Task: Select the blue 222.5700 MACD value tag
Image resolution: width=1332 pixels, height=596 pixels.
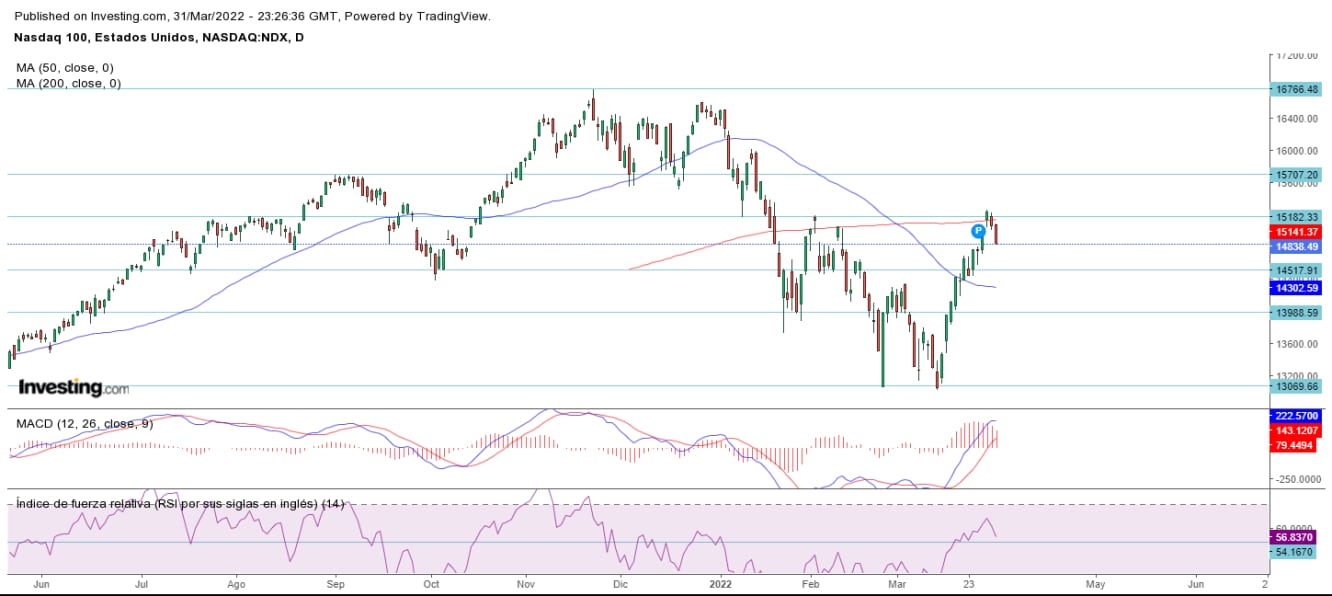Action: coord(1297,415)
